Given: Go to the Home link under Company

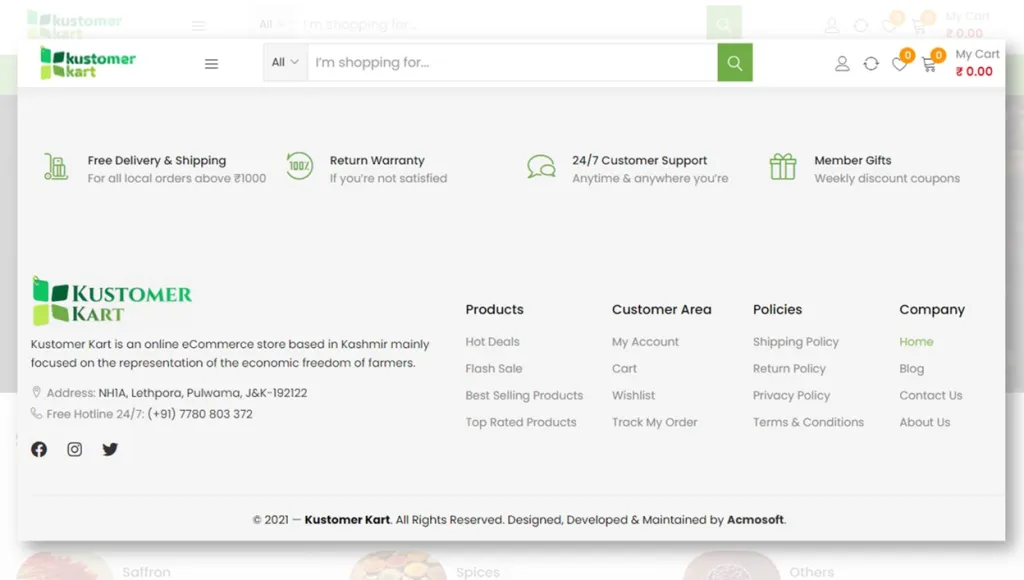Looking at the screenshot, I should (x=916, y=342).
